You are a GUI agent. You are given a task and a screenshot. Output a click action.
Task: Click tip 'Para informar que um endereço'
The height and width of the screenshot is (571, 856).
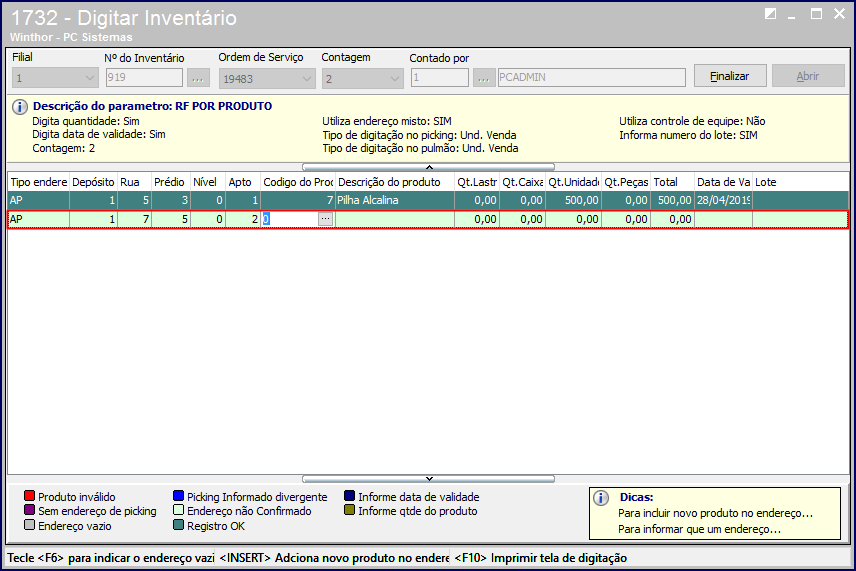click(699, 529)
